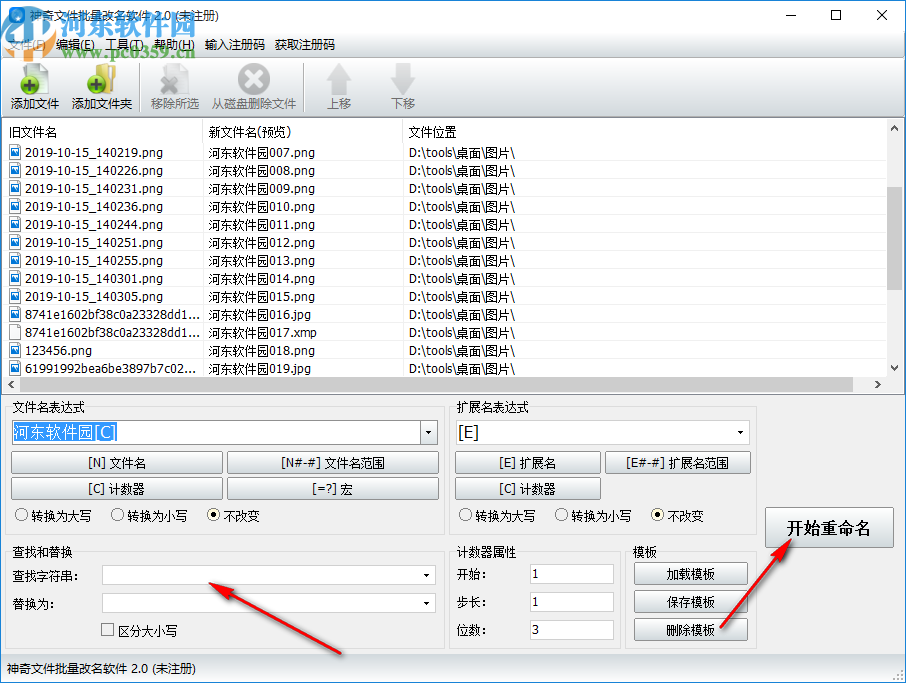Click the extension [C] counter button
Screen dimensions: 906x683
[528, 489]
